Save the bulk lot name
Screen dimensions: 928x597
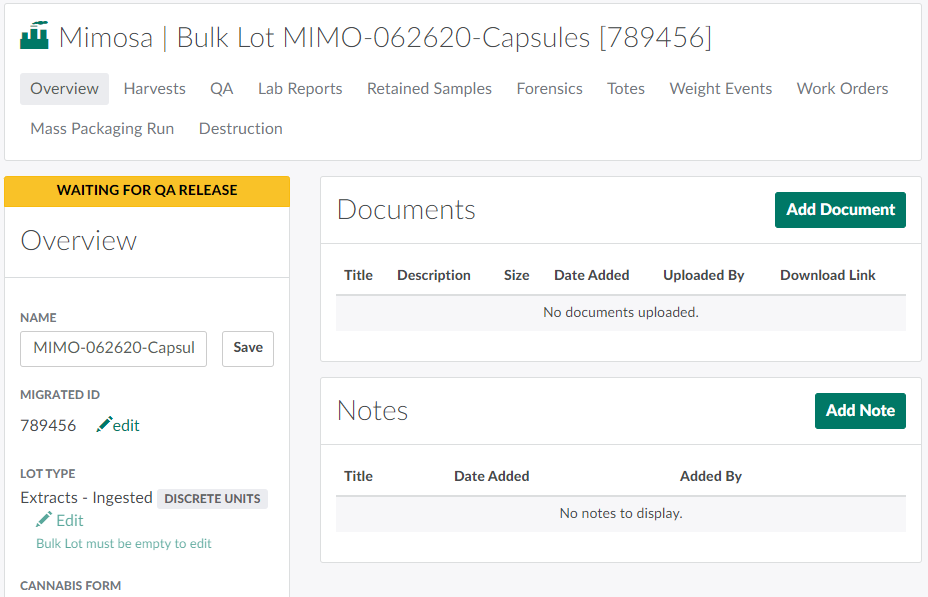coord(247,348)
